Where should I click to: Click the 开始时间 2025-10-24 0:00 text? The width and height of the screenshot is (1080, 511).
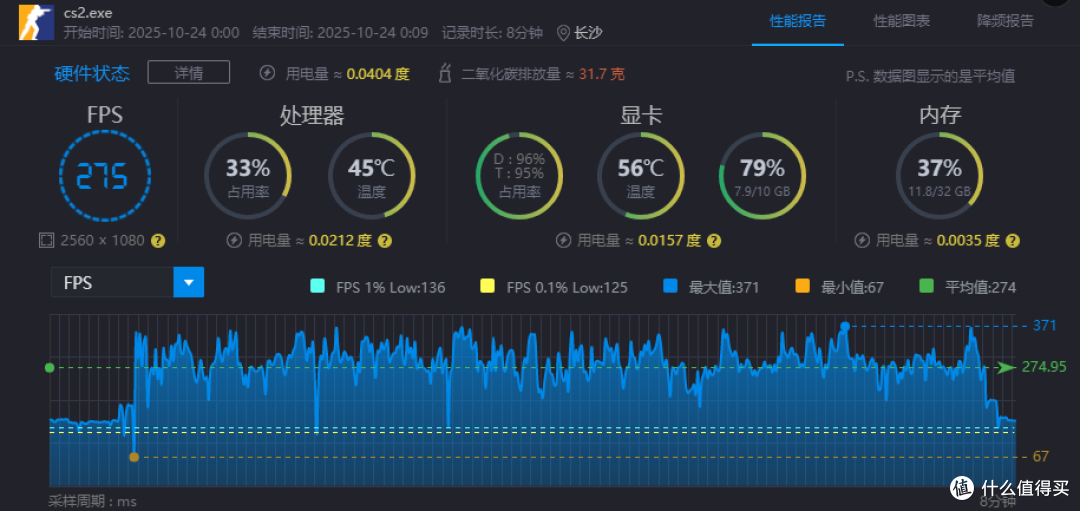coord(152,33)
